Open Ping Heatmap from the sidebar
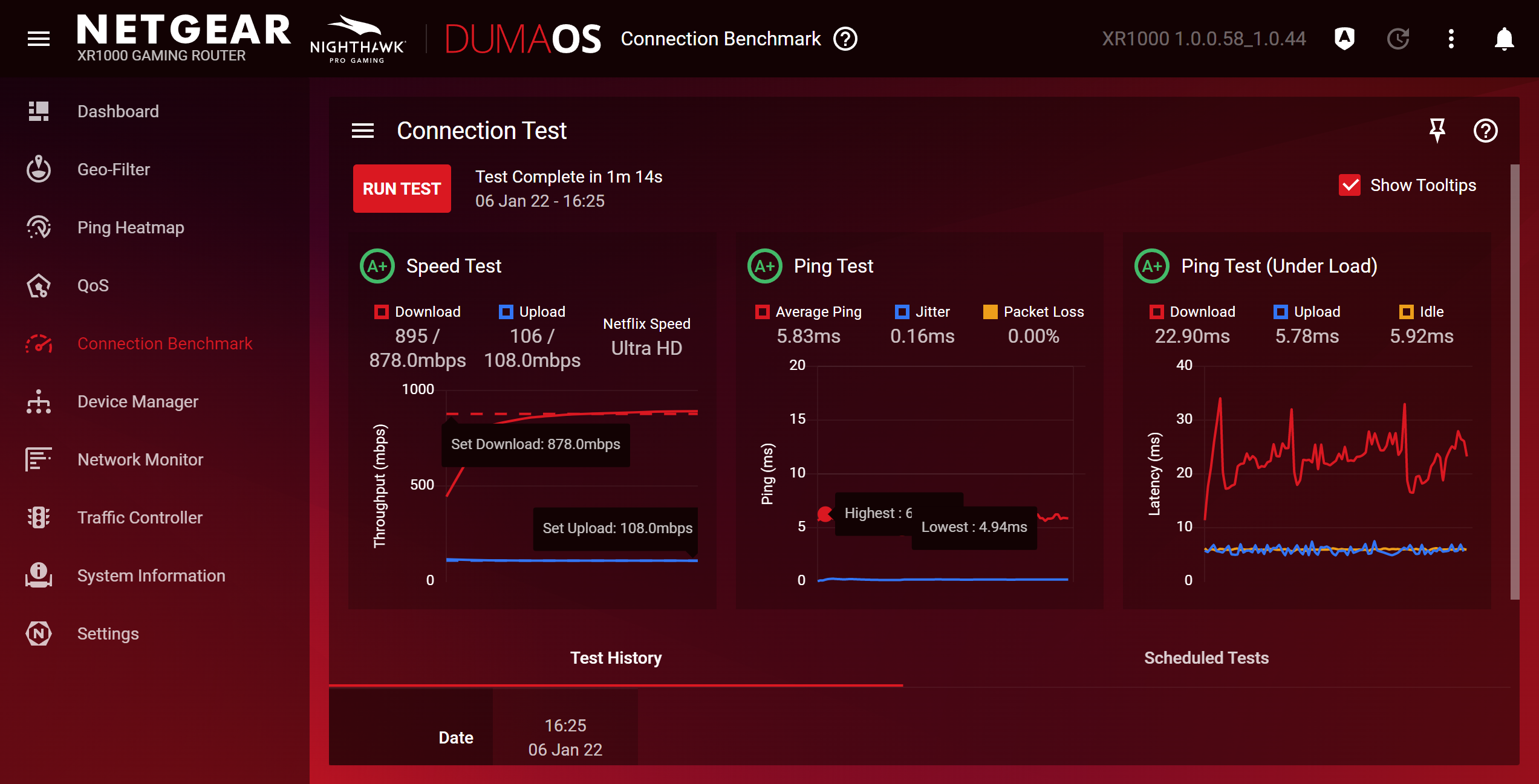 (x=130, y=227)
